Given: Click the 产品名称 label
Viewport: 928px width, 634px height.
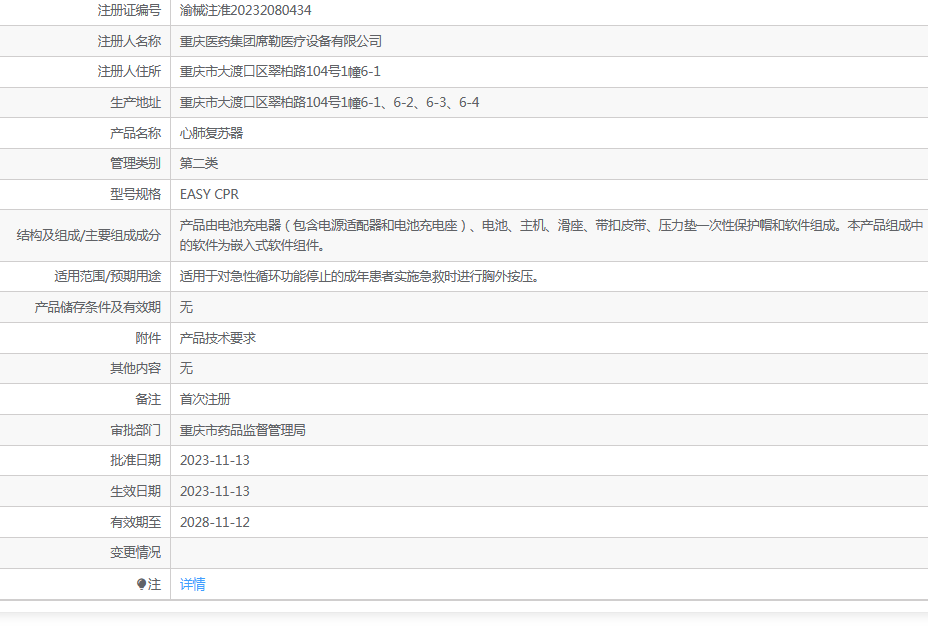Looking at the screenshot, I should [x=136, y=133].
